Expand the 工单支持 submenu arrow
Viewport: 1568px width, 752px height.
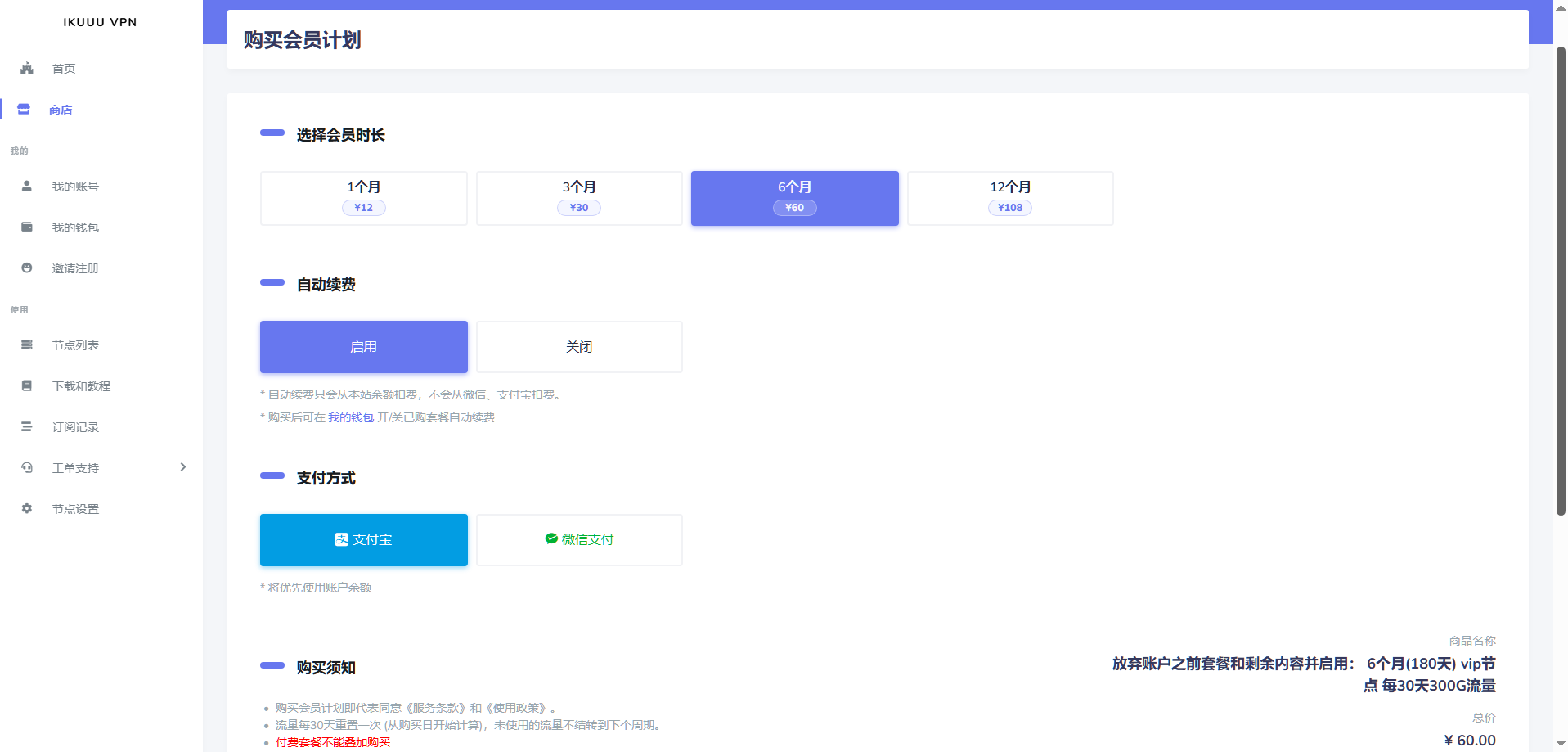[183, 467]
